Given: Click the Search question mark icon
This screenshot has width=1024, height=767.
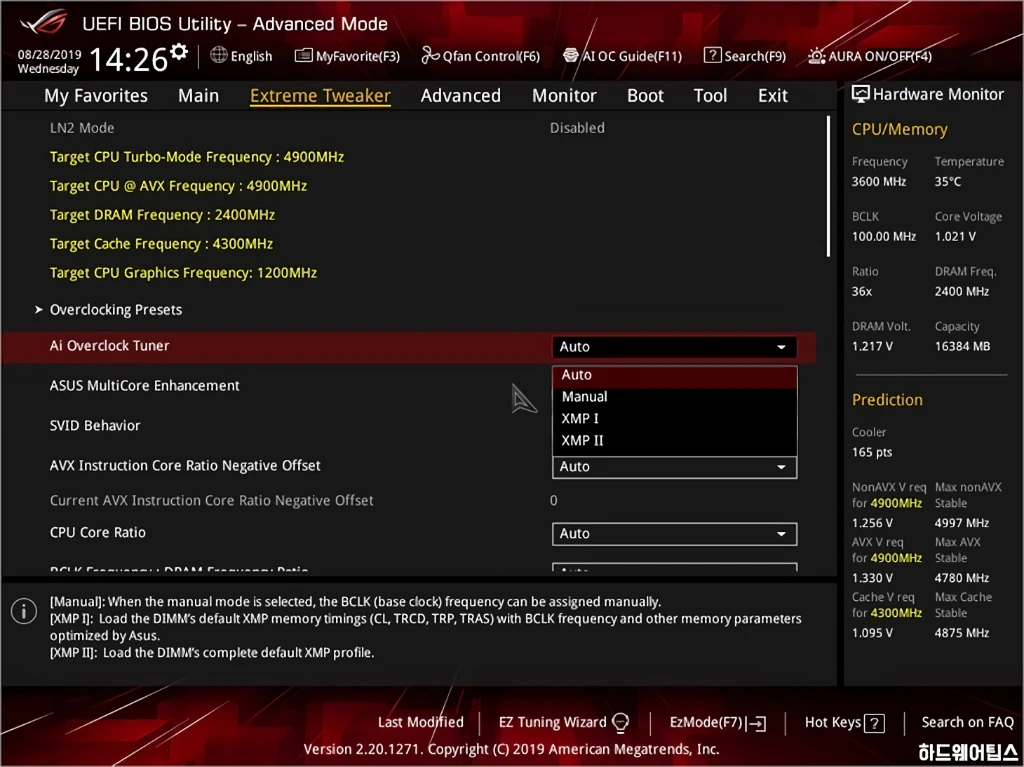Looking at the screenshot, I should [x=712, y=56].
